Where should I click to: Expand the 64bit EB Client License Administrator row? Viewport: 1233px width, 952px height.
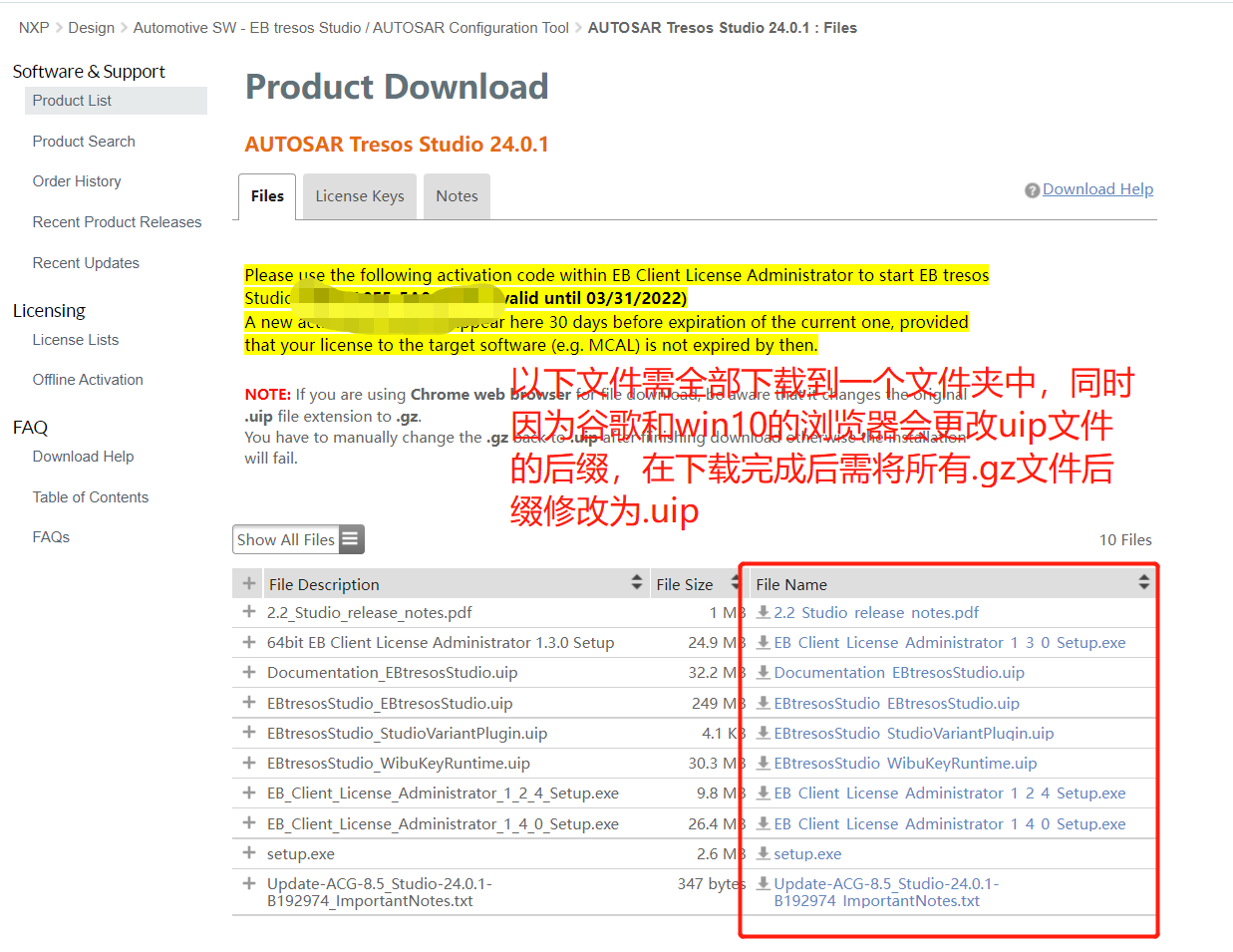point(247,642)
